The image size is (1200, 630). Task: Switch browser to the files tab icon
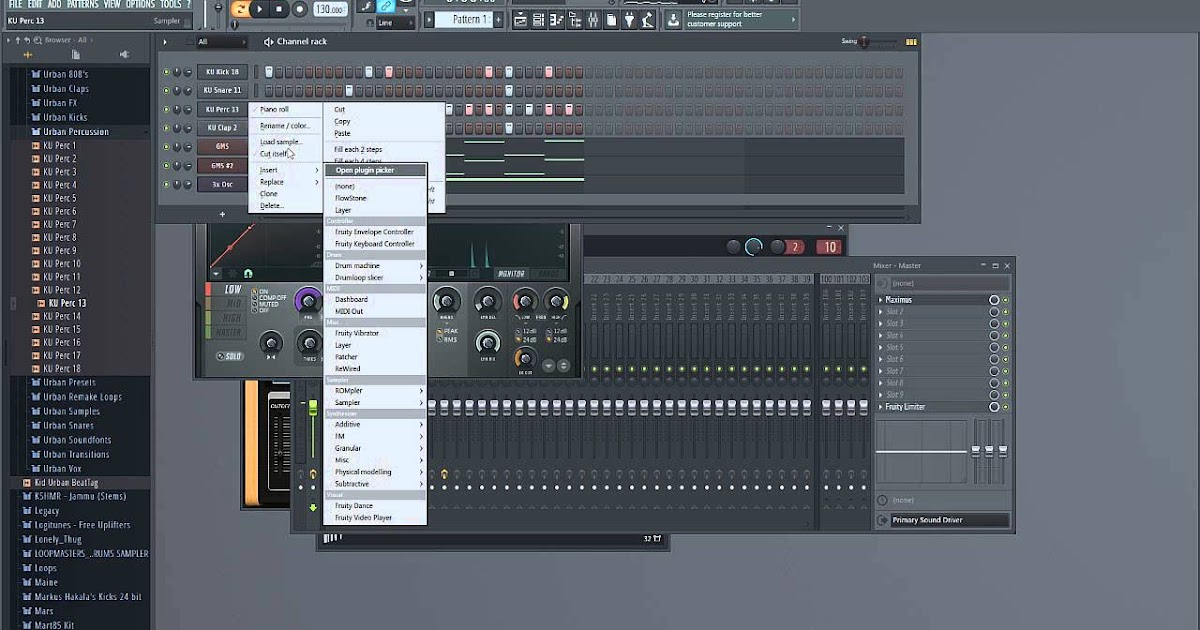click(x=76, y=54)
